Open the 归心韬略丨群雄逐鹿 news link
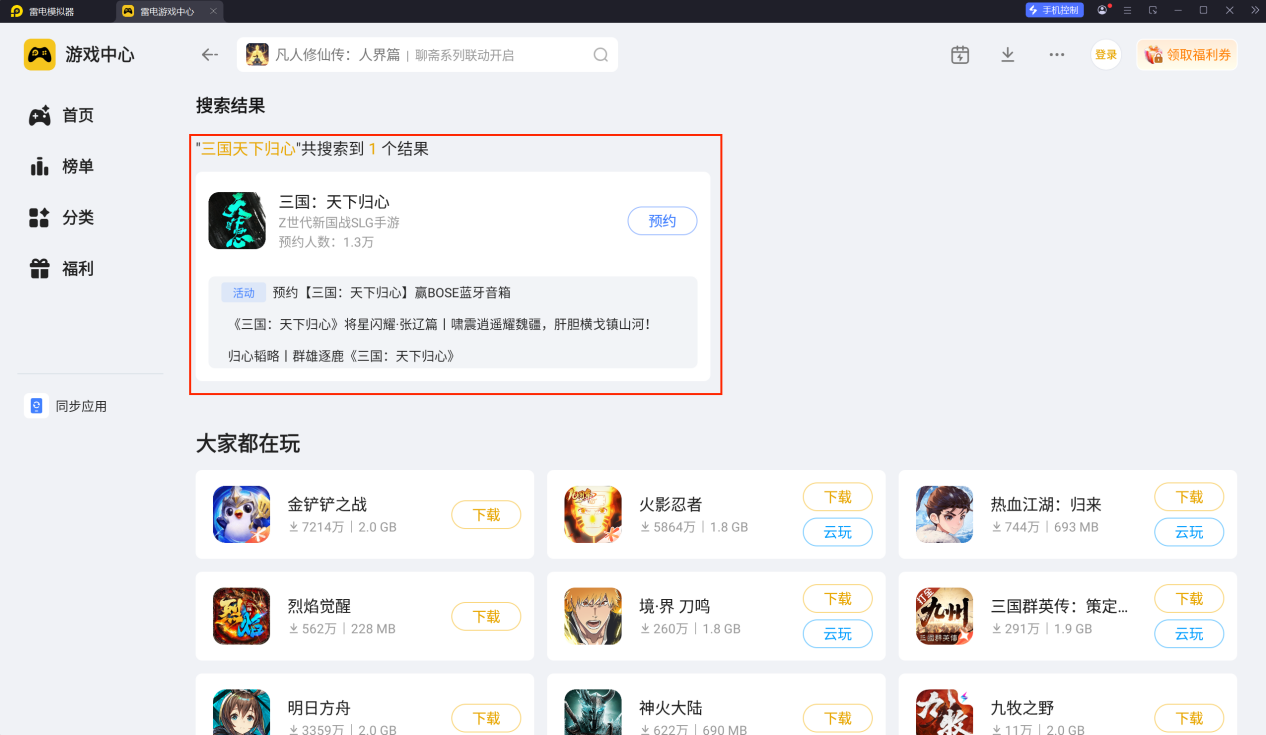Screen dimensions: 1266x735 point(342,356)
